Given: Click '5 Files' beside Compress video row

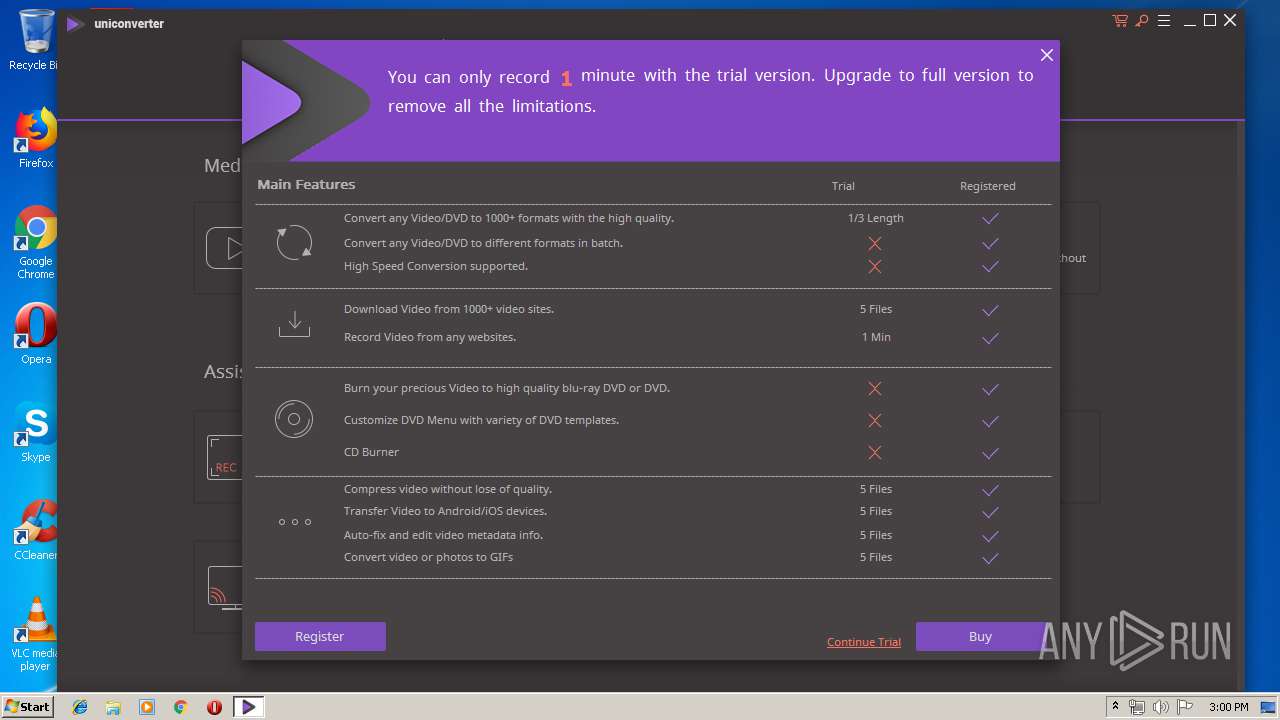Looking at the screenshot, I should click(x=876, y=489).
